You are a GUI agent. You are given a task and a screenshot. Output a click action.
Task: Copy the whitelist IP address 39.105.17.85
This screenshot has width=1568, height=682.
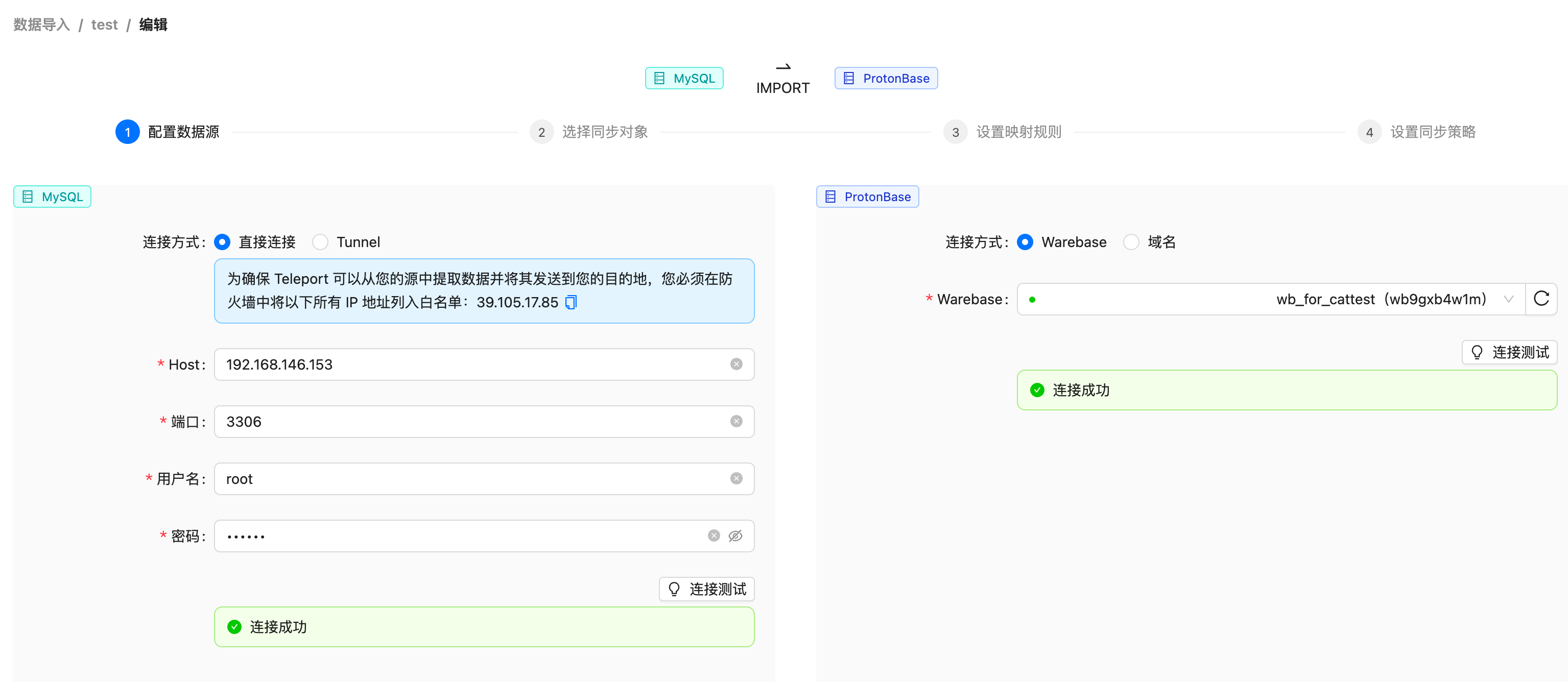point(571,302)
